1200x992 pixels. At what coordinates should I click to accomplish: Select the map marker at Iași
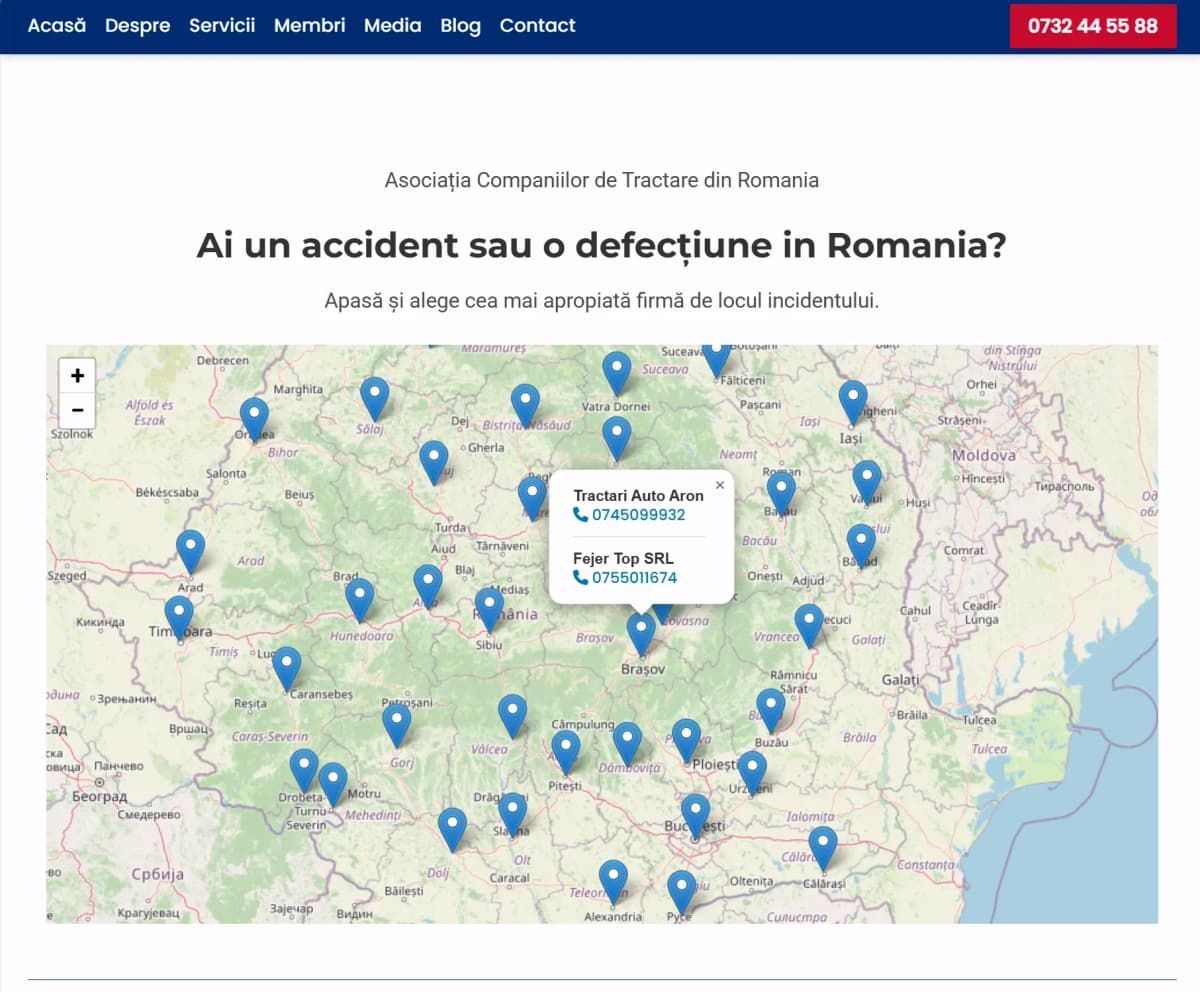click(x=852, y=400)
